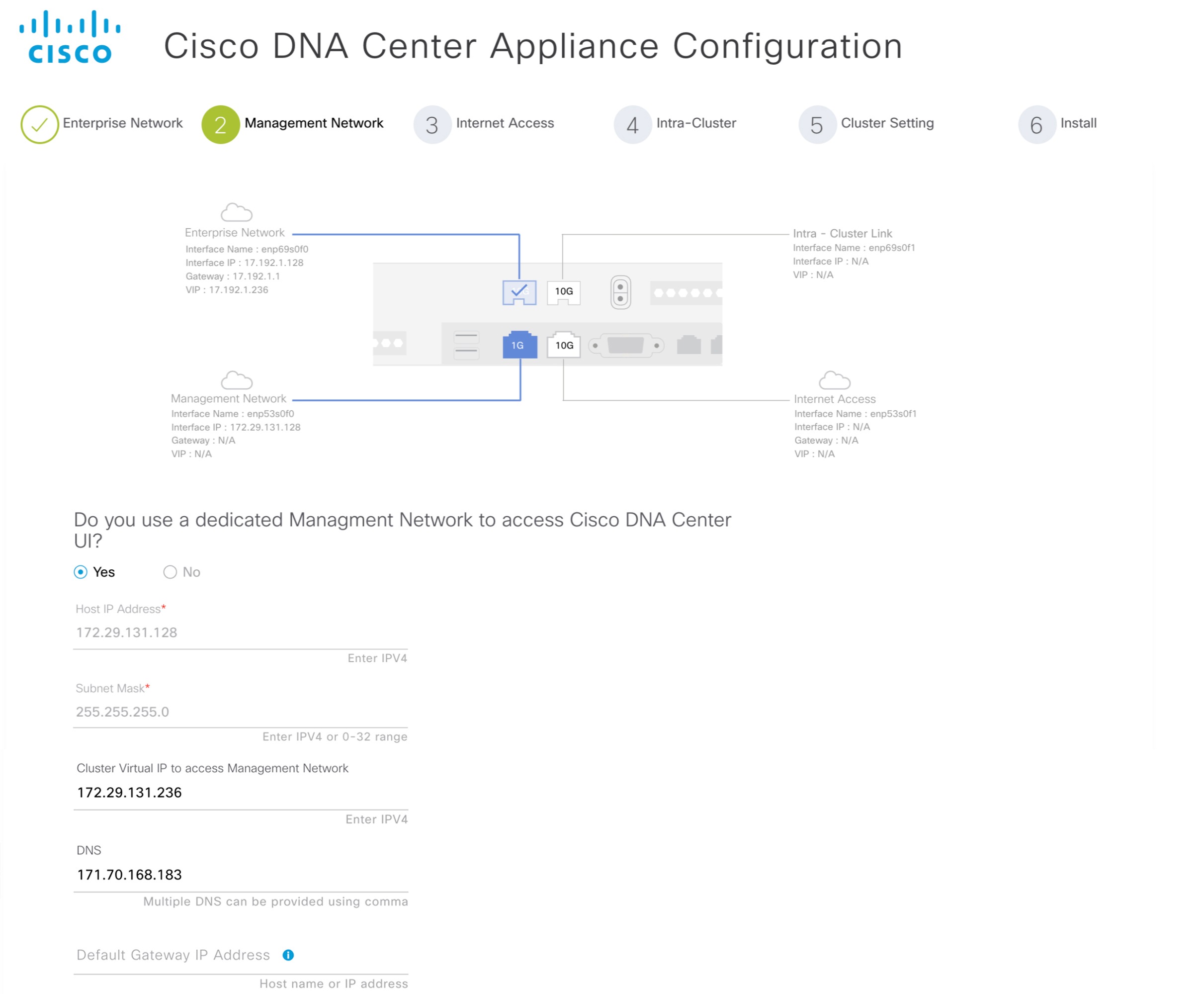
Task: Click the serial connector on appliance diagram
Action: click(x=625, y=345)
